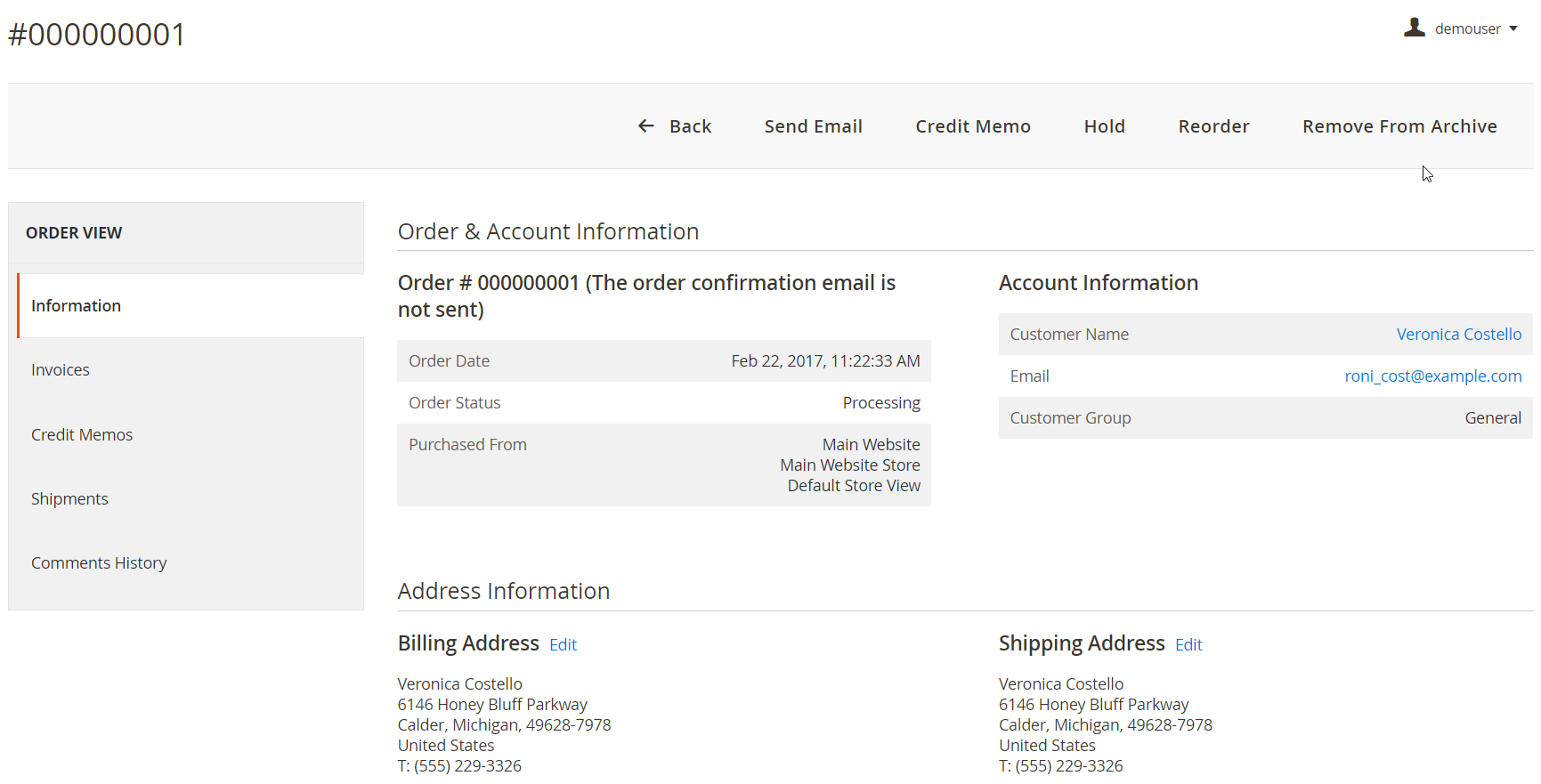The image size is (1541, 784).
Task: Create a Credit Memo for this order
Action: tap(972, 126)
